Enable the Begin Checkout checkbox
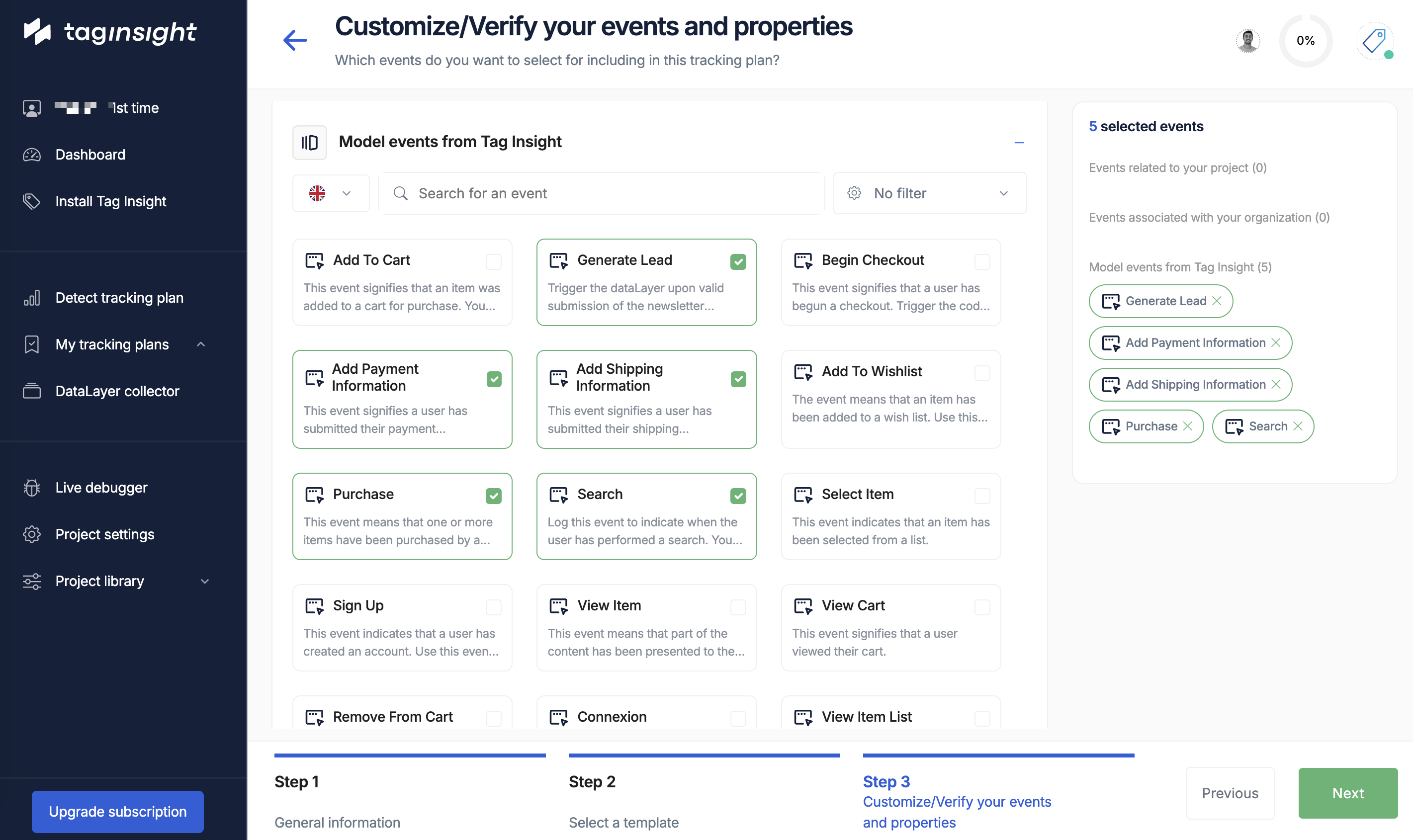The width and height of the screenshot is (1413, 840). (982, 261)
